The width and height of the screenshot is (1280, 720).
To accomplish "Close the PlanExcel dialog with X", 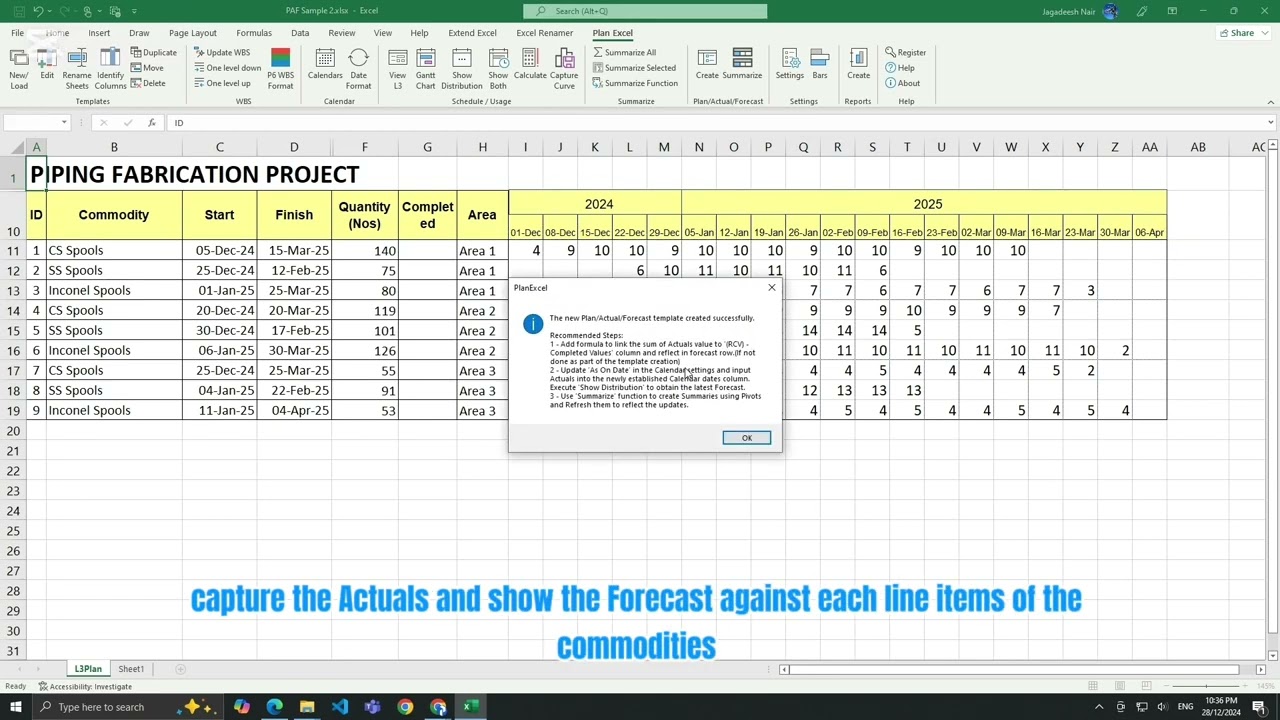I will coord(771,288).
